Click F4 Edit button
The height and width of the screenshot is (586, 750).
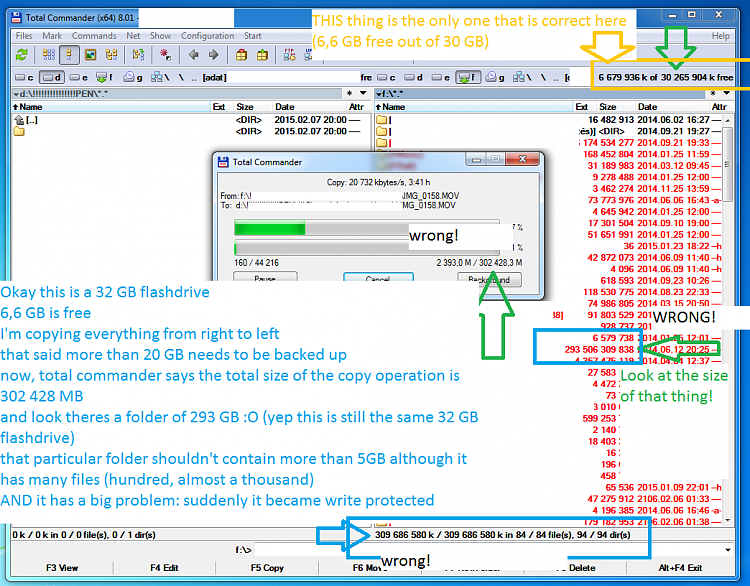(164, 568)
